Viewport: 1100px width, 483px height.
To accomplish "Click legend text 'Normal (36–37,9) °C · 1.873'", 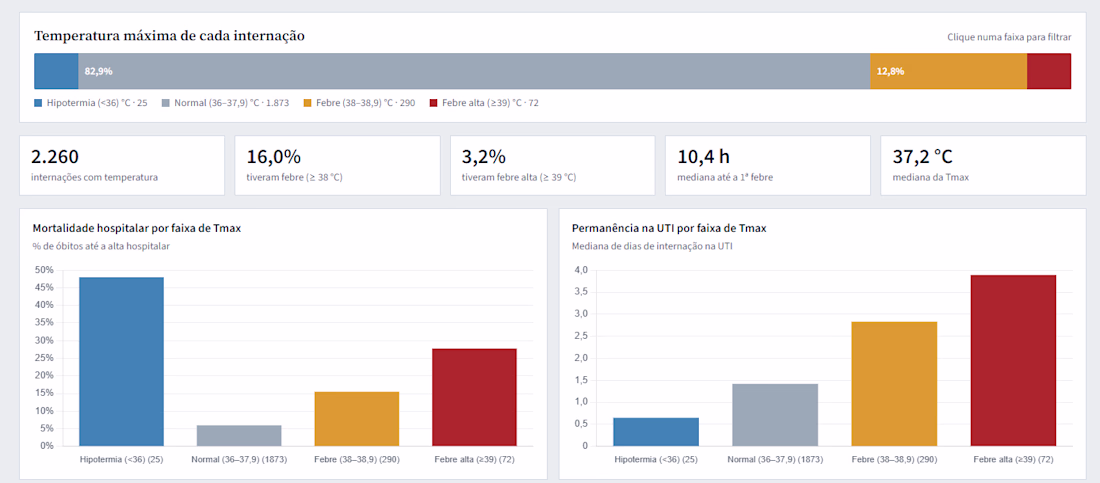I will [232, 103].
